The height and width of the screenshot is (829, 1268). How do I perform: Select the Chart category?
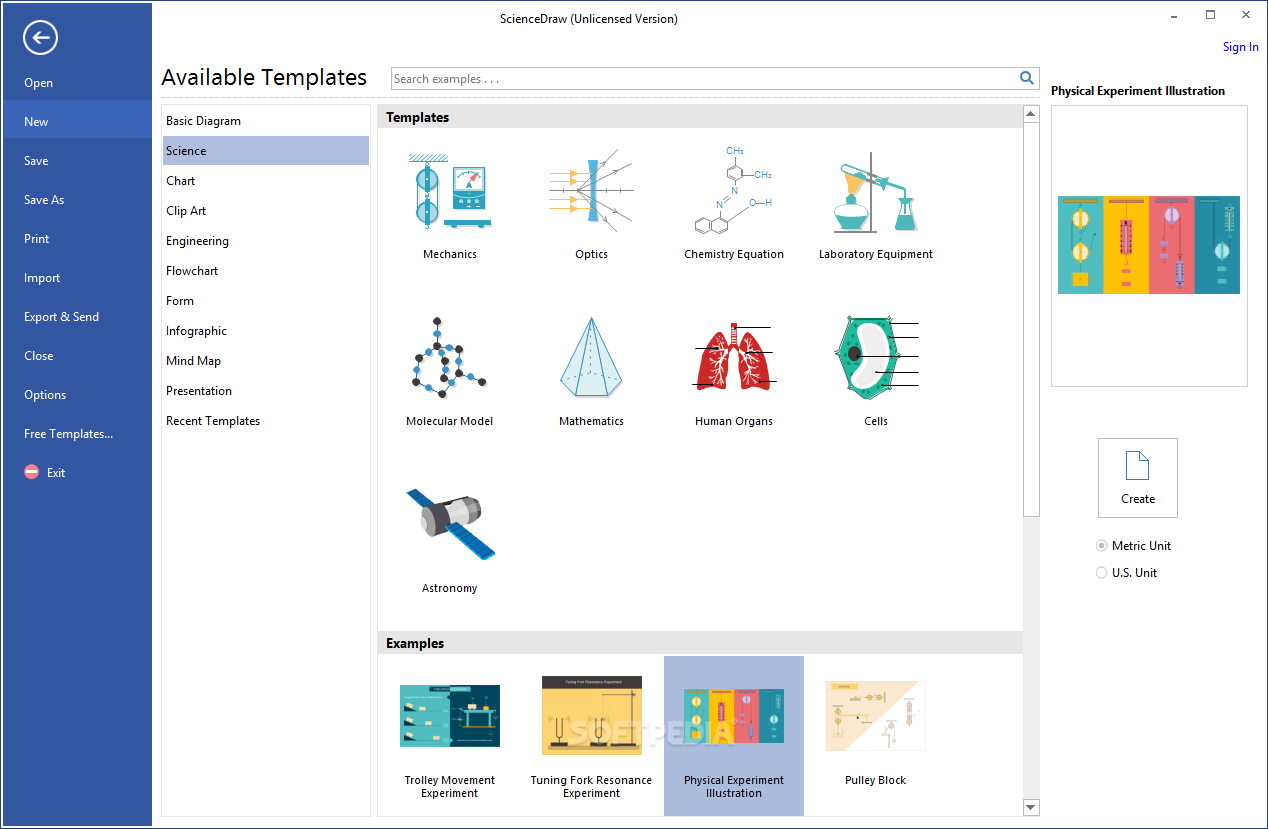pyautogui.click(x=266, y=181)
